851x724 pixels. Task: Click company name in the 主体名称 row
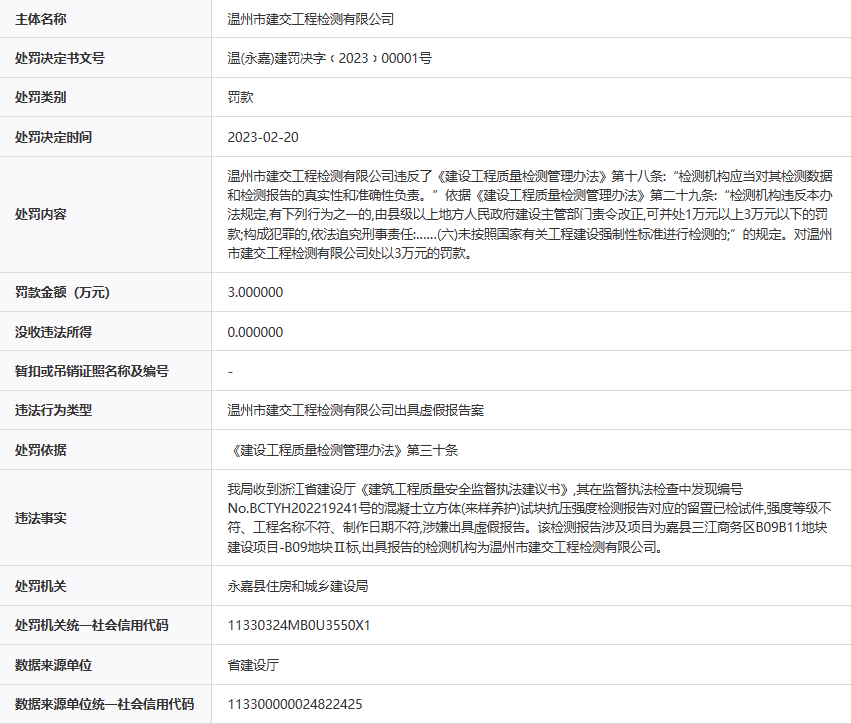[x=311, y=19]
